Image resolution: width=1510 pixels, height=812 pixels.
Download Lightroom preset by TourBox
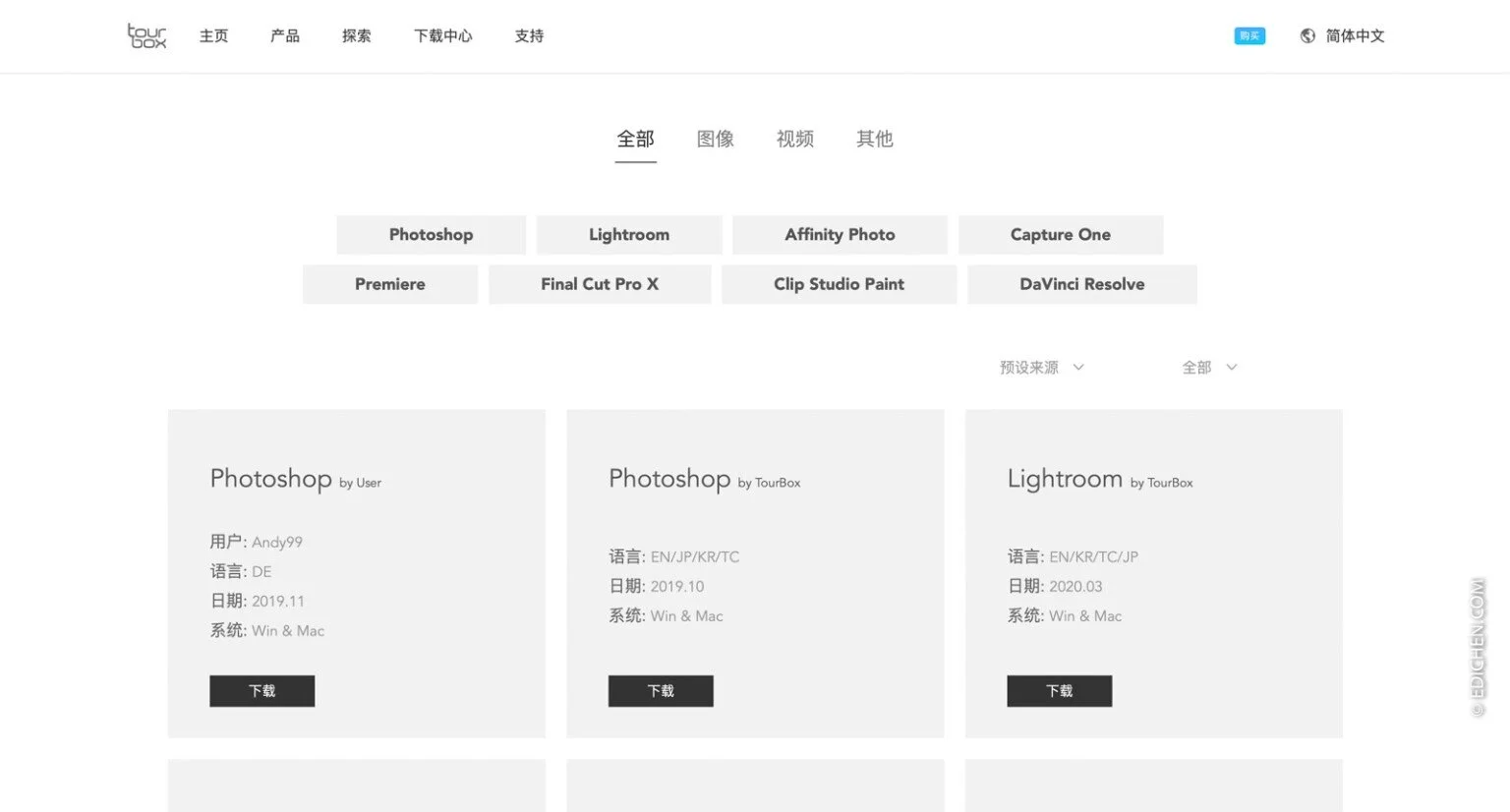click(1060, 691)
